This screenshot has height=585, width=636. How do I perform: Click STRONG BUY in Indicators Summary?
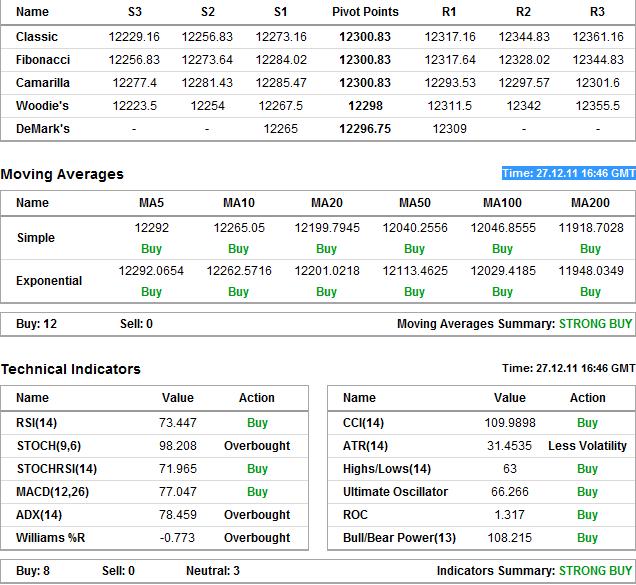(595, 571)
